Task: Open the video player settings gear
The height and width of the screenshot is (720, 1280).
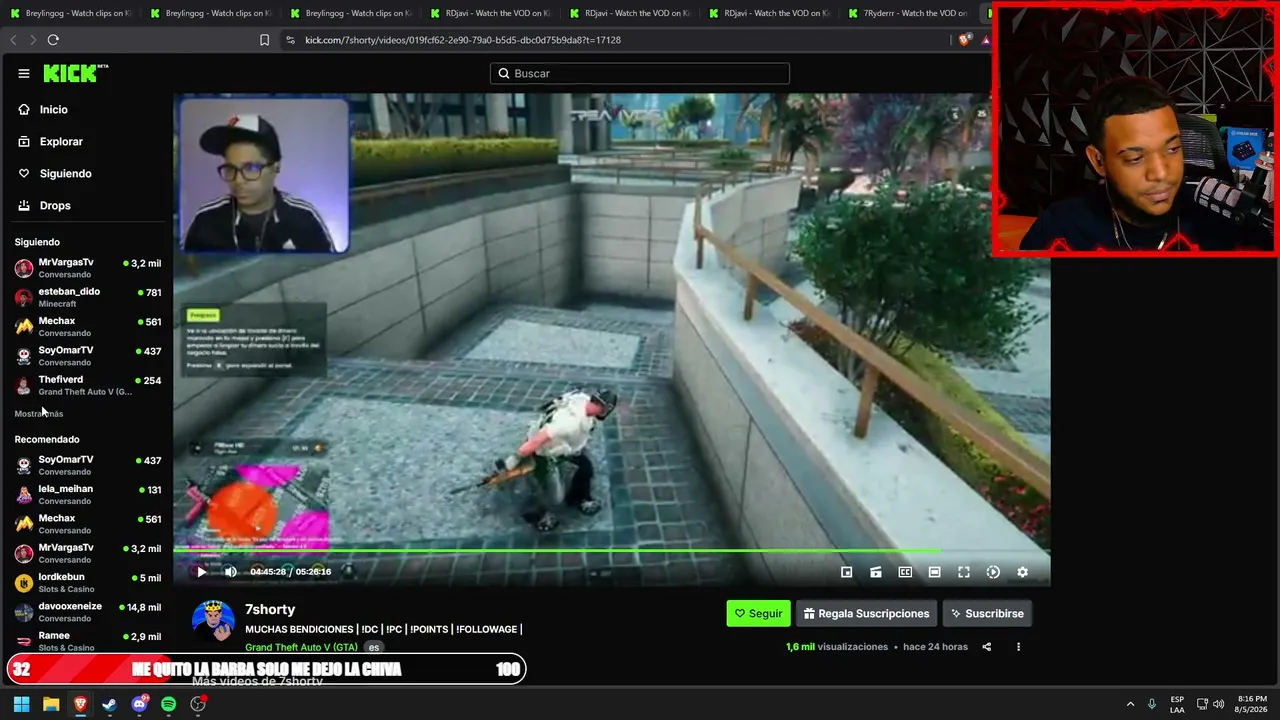Action: click(1022, 572)
